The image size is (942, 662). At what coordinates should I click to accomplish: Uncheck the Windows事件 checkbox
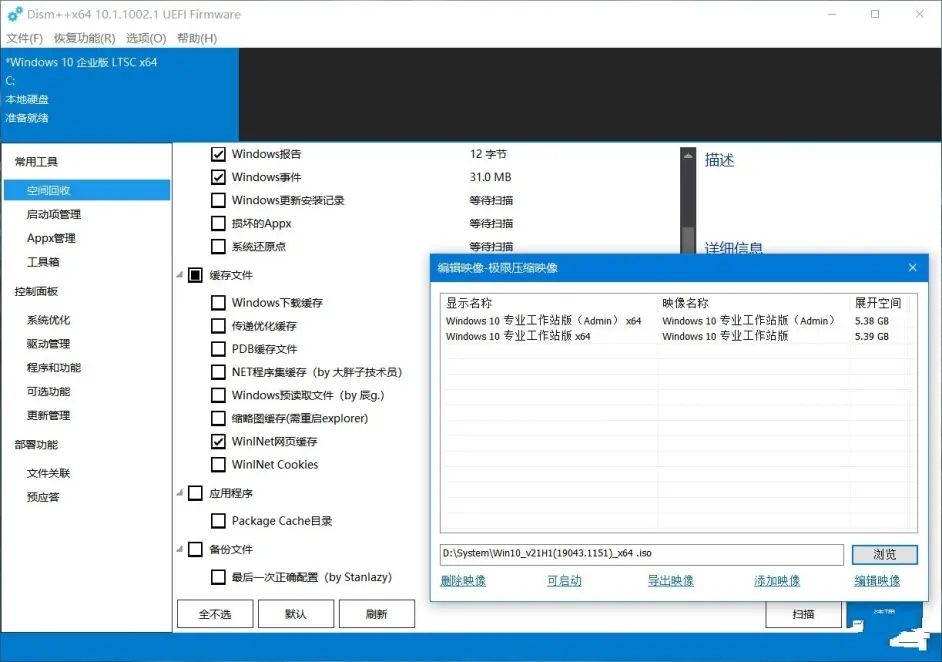pos(218,177)
